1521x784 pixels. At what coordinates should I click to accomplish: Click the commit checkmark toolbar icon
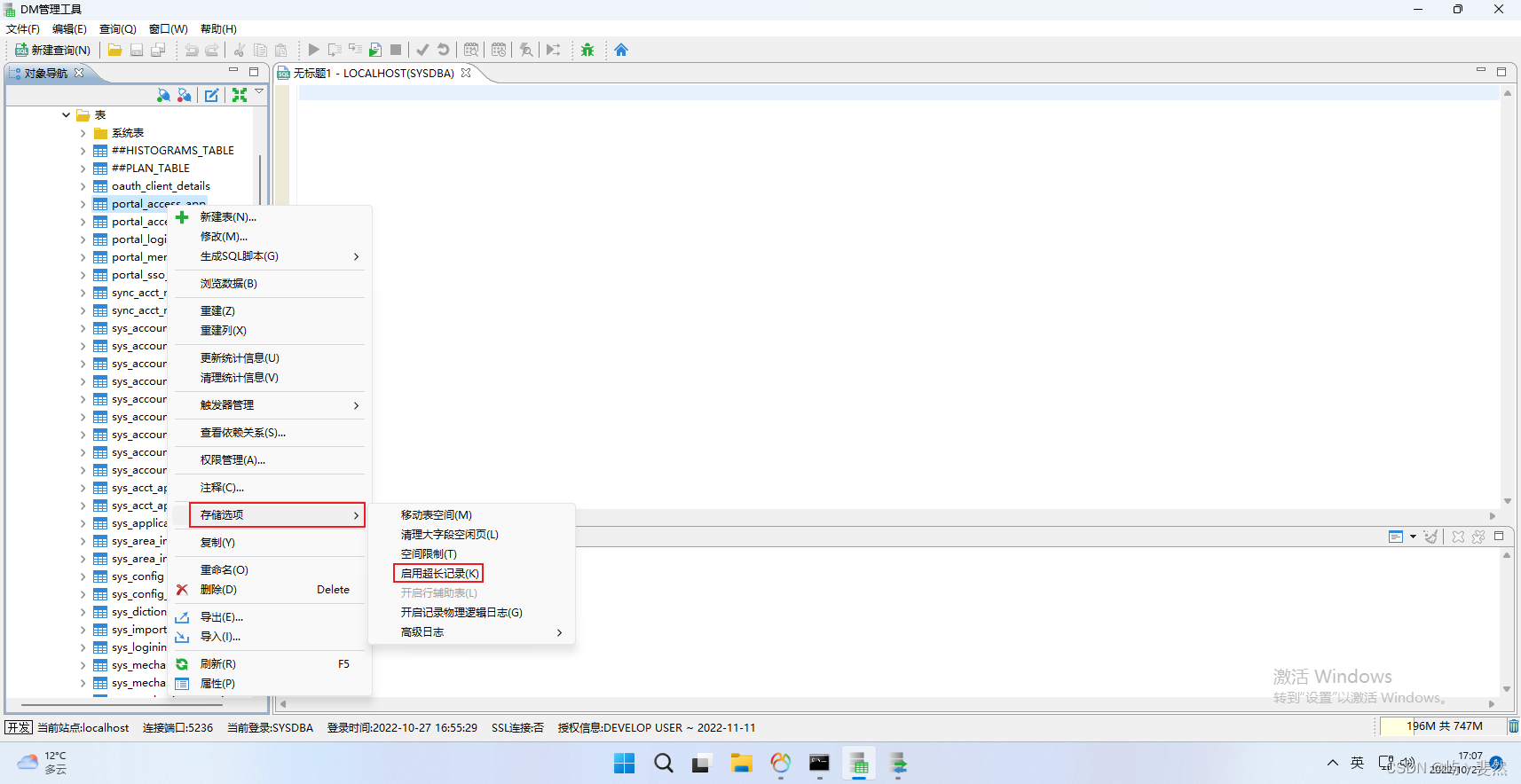(422, 50)
